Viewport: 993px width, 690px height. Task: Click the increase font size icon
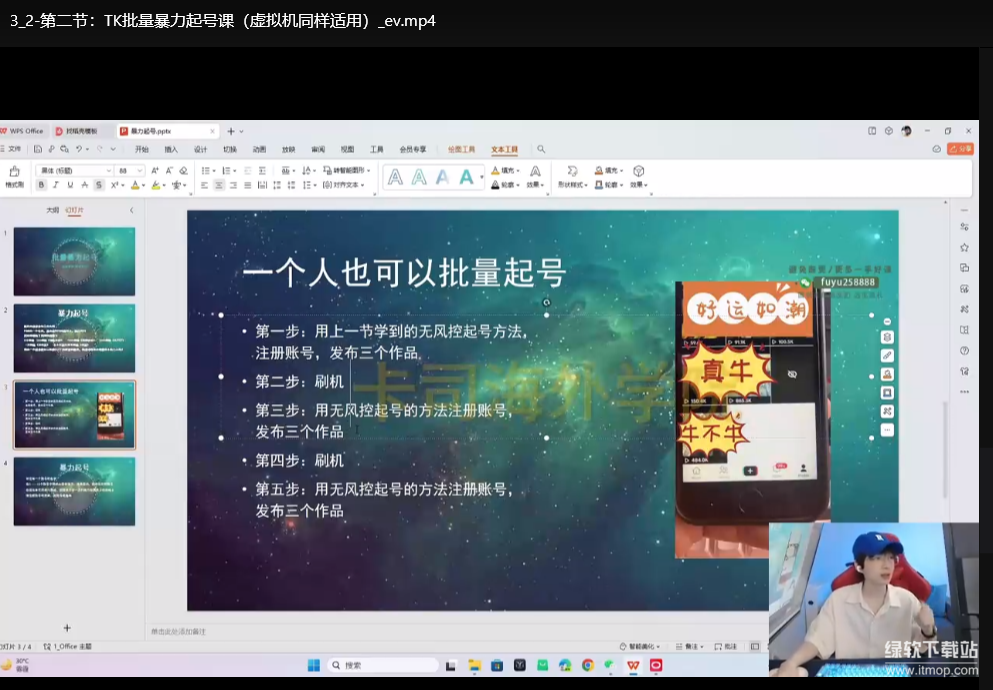tap(154, 171)
